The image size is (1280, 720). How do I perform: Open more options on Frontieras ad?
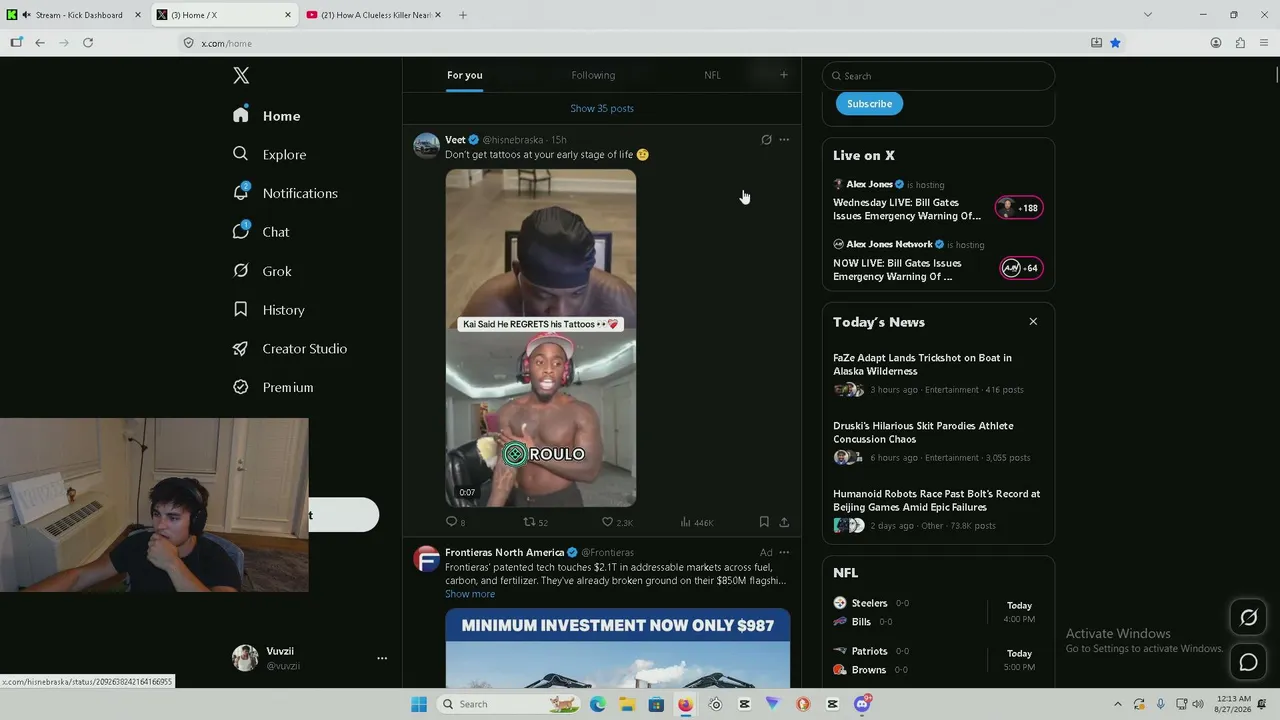click(x=784, y=552)
